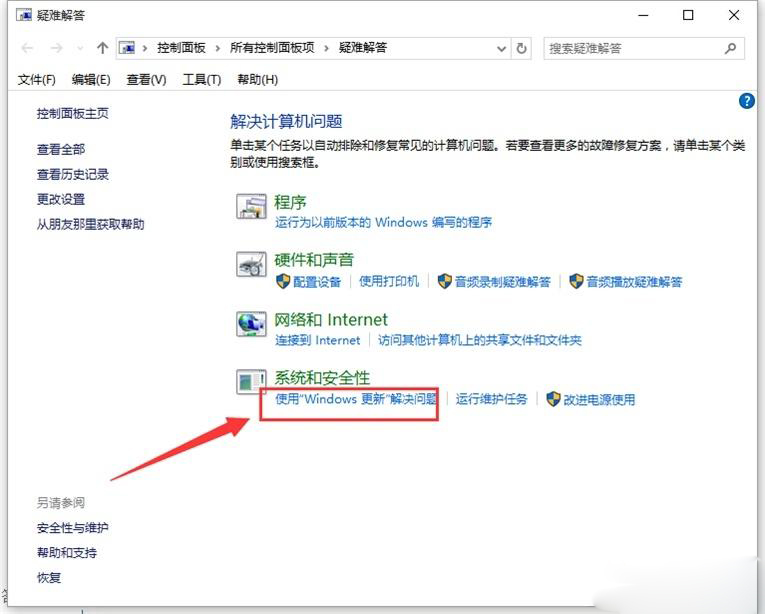Viewport: 765px width, 614px height.
Task: Click the 程序 category icon
Action: coord(251,206)
